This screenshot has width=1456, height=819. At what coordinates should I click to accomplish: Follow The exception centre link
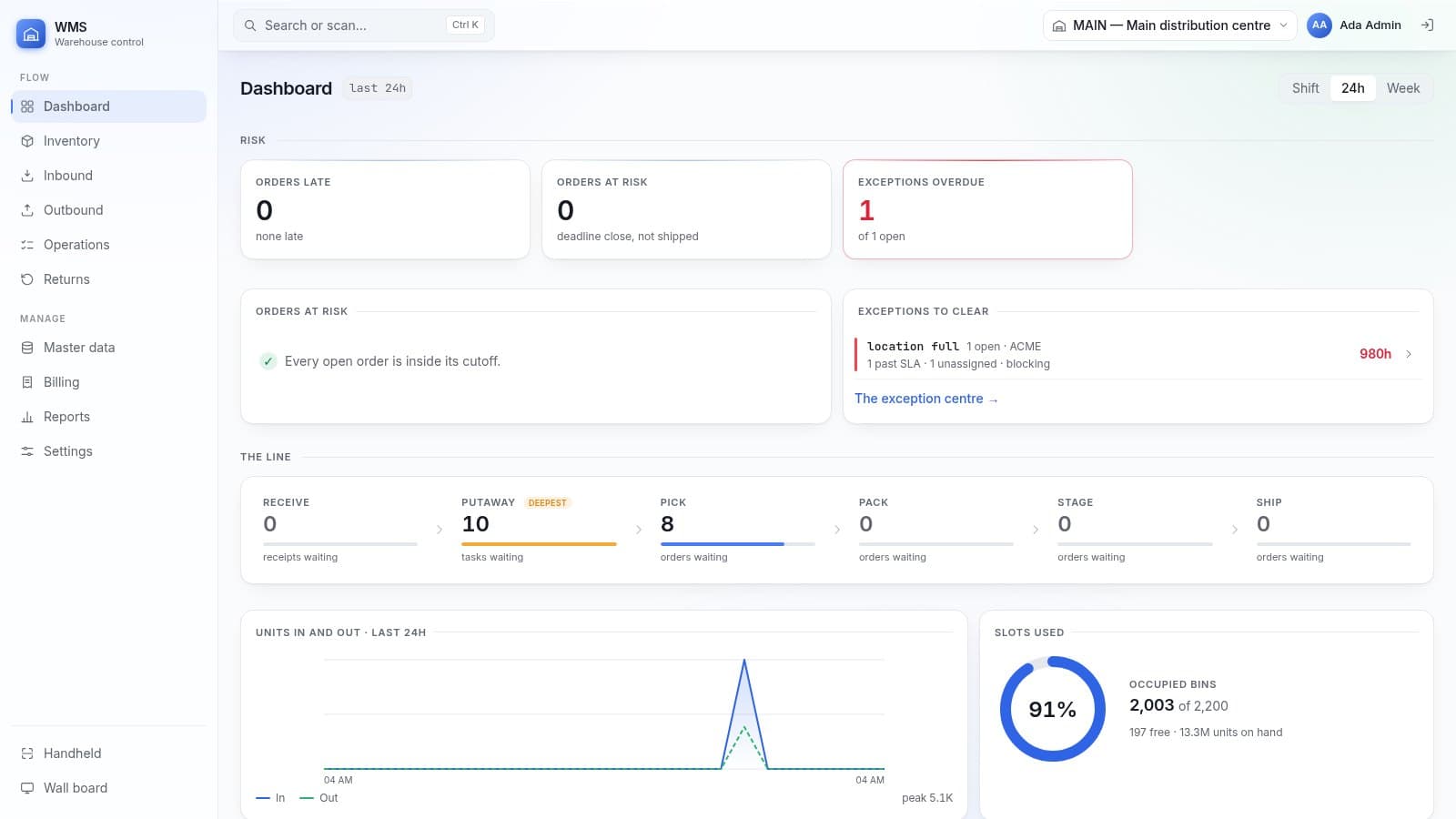pyautogui.click(x=926, y=399)
